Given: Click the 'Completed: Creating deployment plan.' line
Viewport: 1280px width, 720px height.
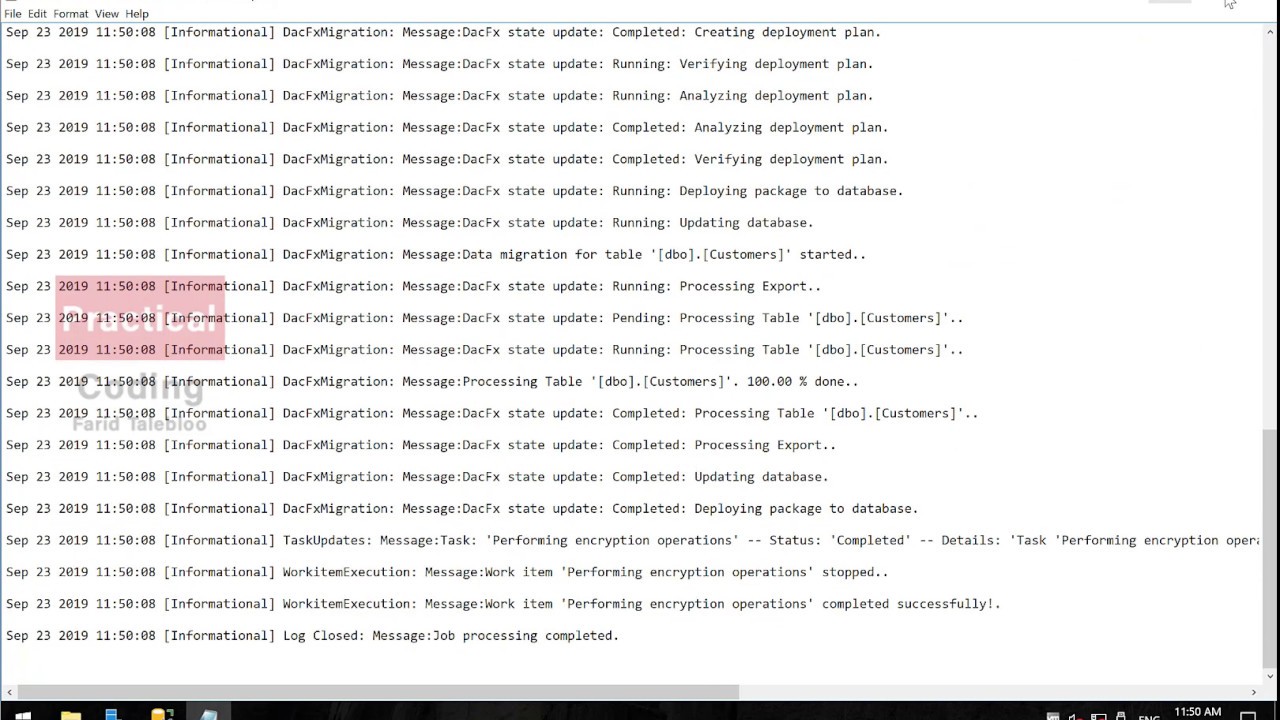Looking at the screenshot, I should tap(443, 32).
